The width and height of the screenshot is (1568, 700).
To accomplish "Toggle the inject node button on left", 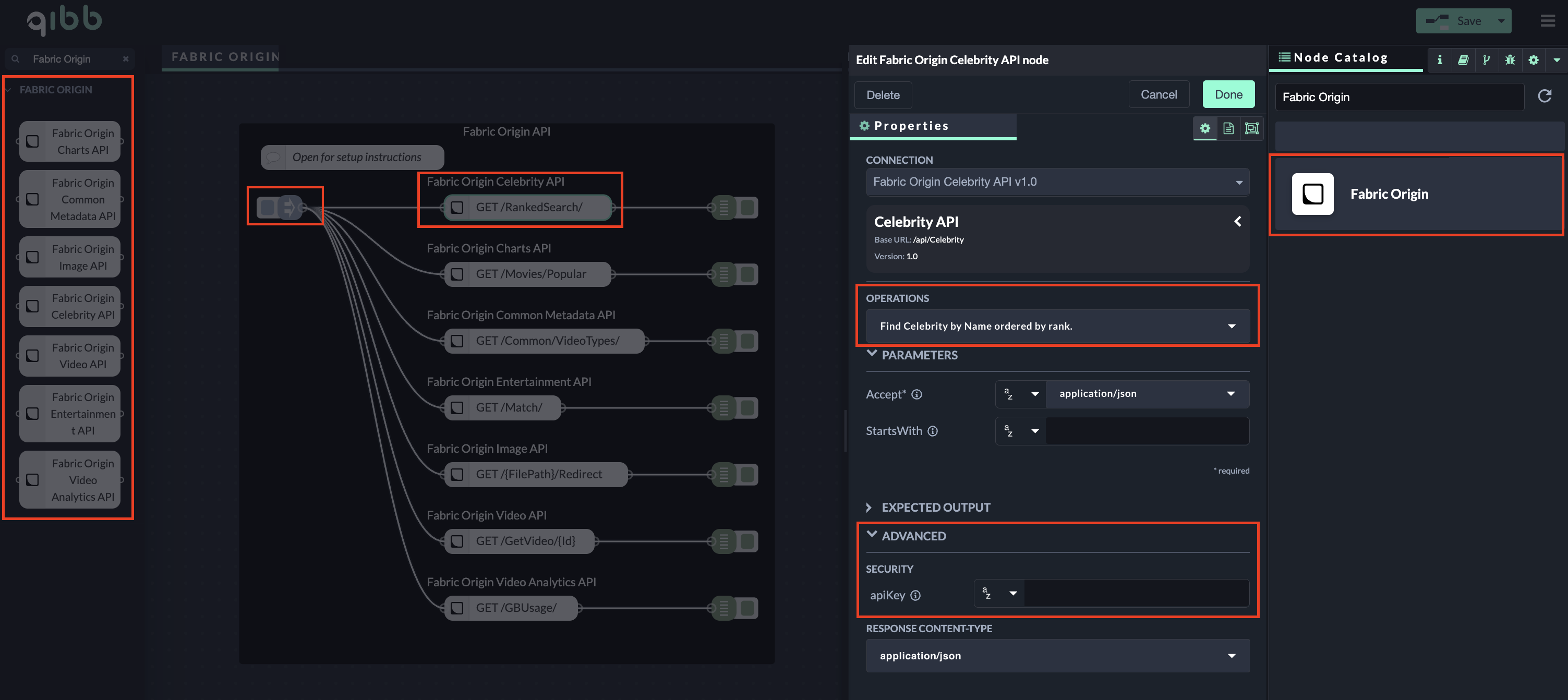I will coord(266,208).
